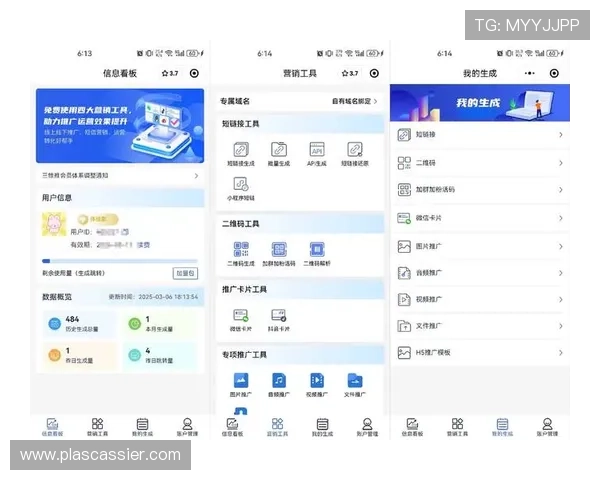Screen dimensions: 600x480
Task: Switch to 账户管理 tab on the 信息看板 screen
Action: (x=187, y=427)
